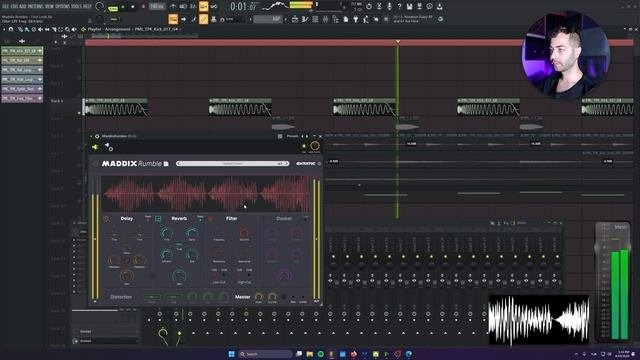This screenshot has height=360, width=640.
Task: Click the Master section label
Action: pyautogui.click(x=242, y=297)
